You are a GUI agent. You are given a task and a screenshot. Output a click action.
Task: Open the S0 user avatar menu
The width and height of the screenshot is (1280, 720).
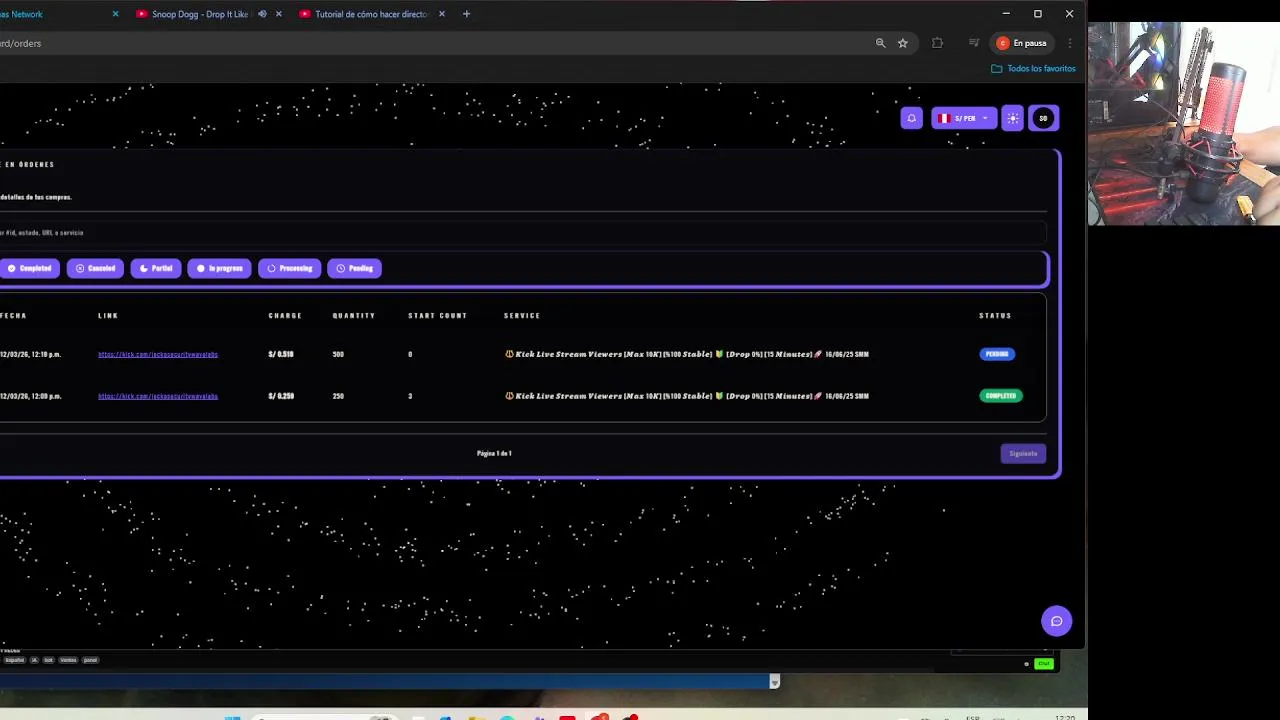pyautogui.click(x=1043, y=118)
